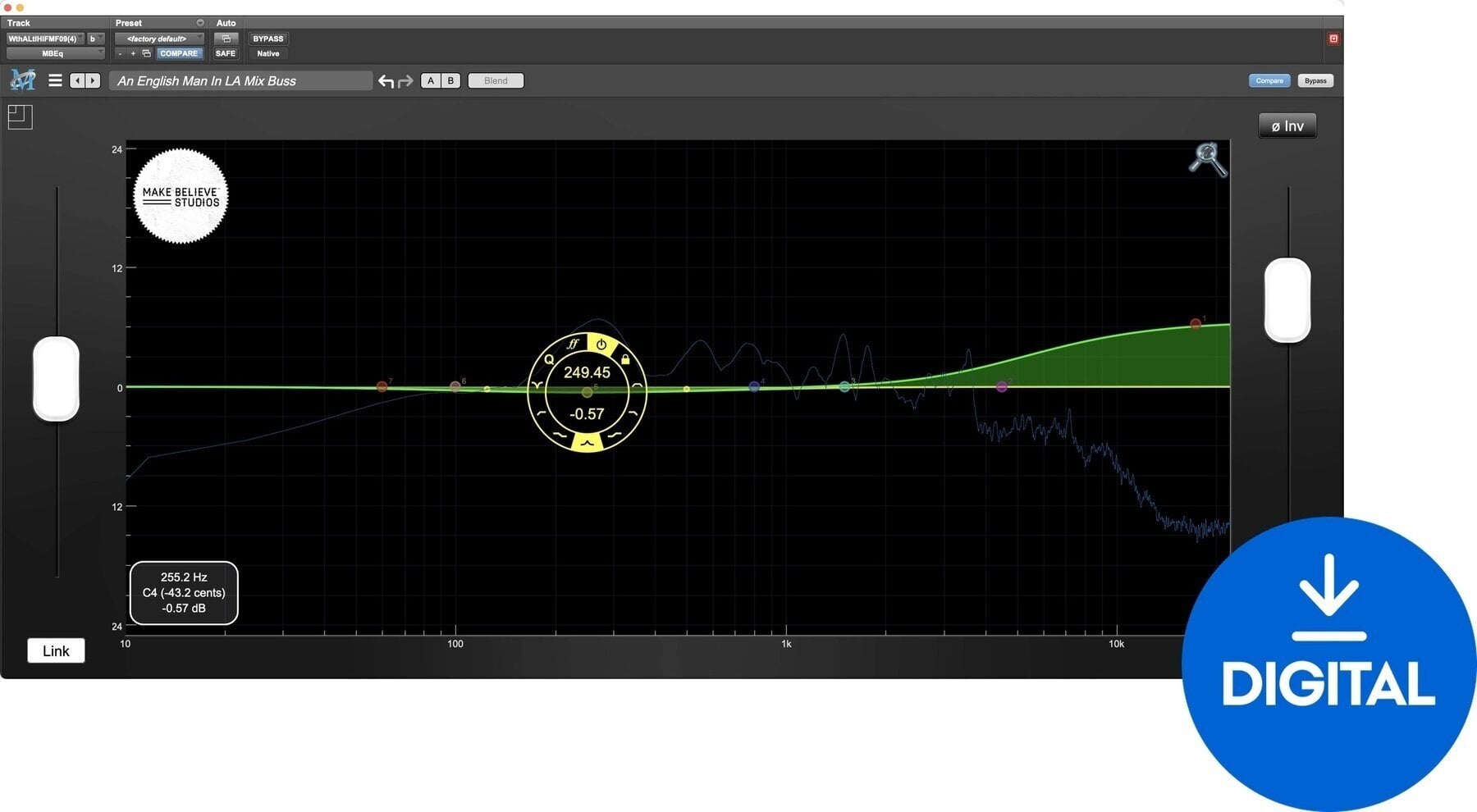
Task: Click the 255.2 Hz readout box
Action: pos(184,593)
